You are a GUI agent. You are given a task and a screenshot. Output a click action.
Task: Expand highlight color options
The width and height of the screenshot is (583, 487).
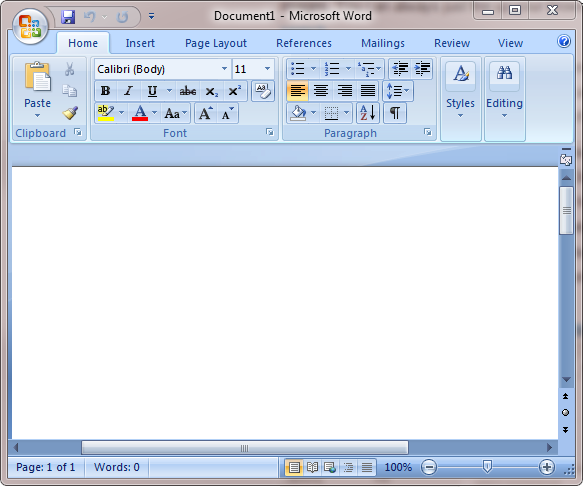coord(121,113)
